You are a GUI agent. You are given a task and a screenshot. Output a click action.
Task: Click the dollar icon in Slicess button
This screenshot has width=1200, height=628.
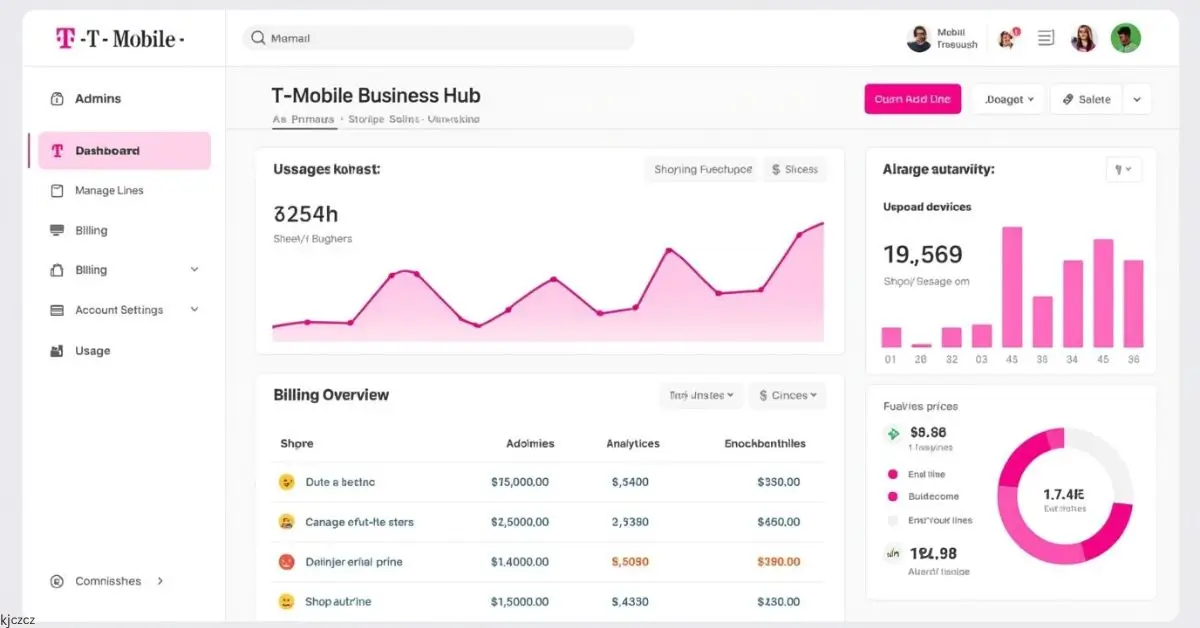click(777, 170)
